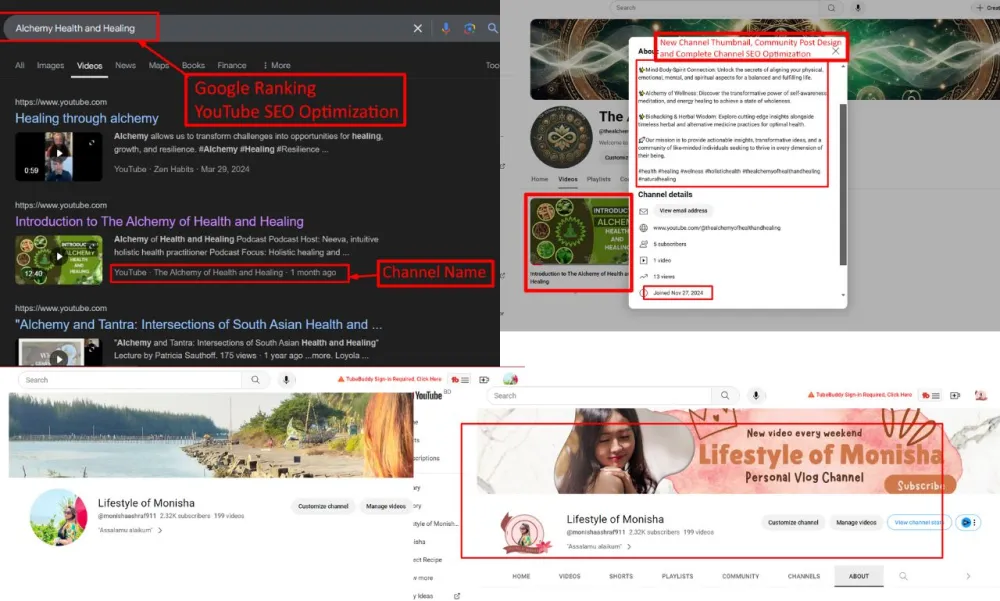Image resolution: width=1000 pixels, height=601 pixels.
Task: Start Google voice search with microphone
Action: pos(446,28)
